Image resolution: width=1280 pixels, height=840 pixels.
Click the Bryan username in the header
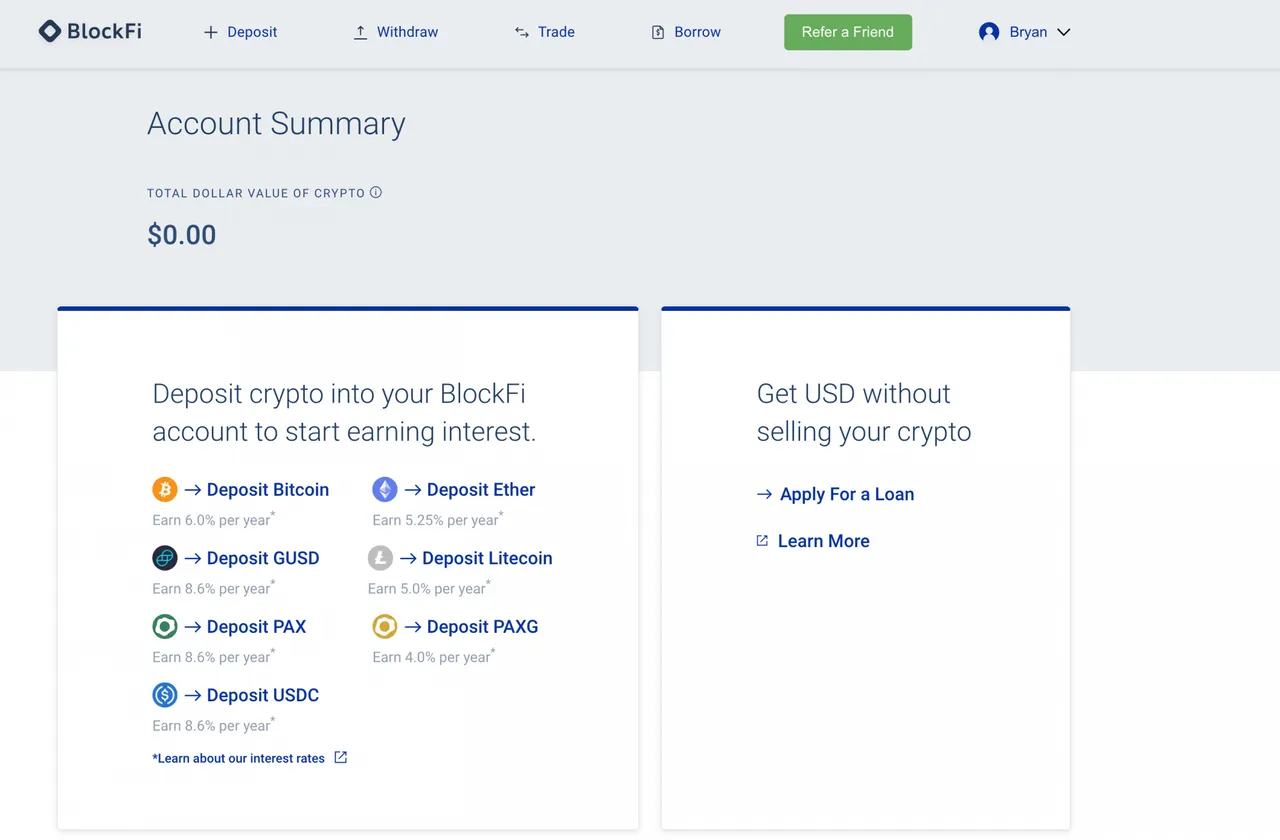pos(1028,32)
